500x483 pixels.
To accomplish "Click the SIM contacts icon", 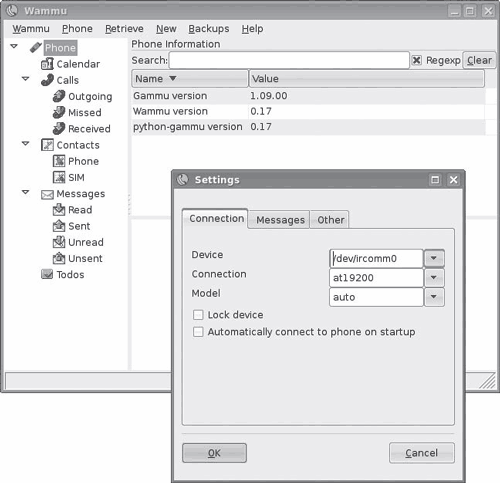I will 59,177.
